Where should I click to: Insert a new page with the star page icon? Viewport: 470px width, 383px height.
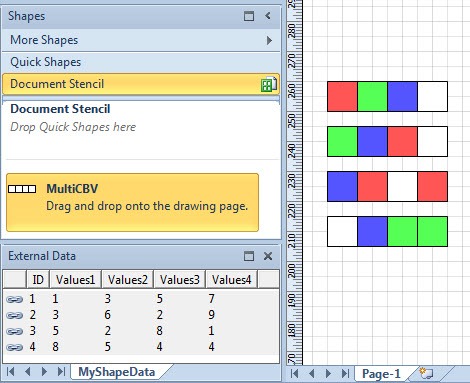(x=426, y=373)
